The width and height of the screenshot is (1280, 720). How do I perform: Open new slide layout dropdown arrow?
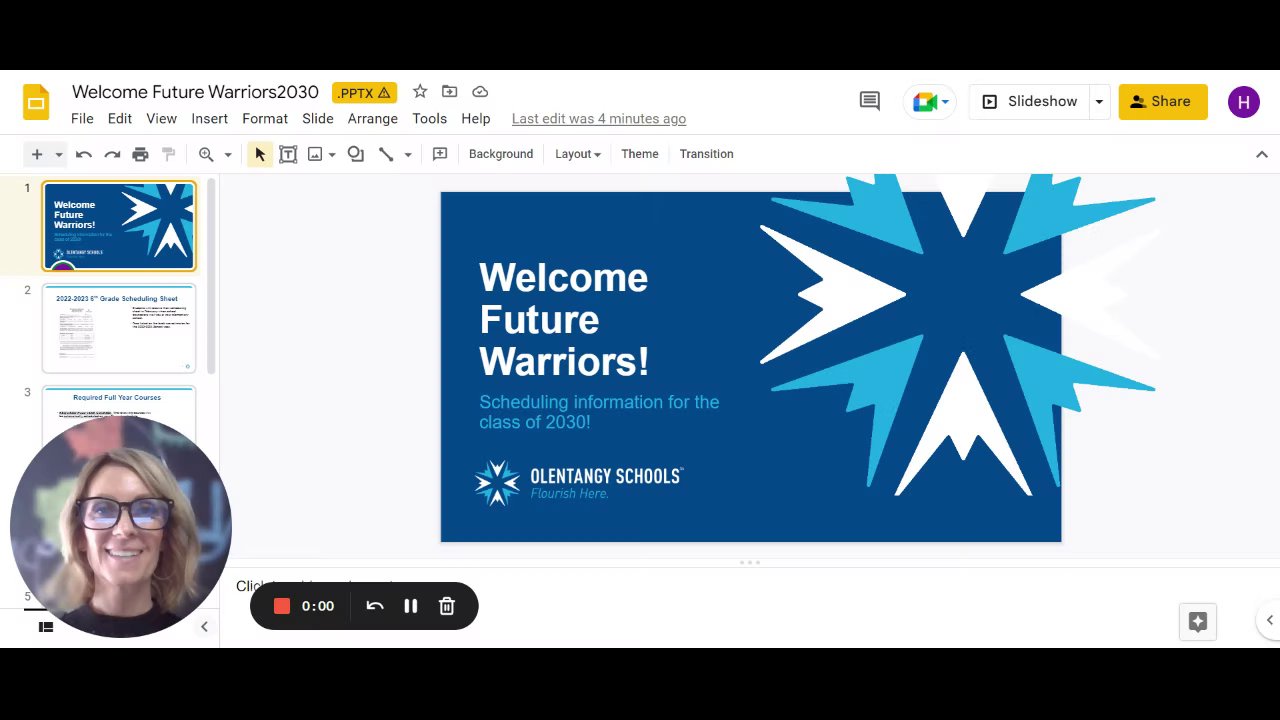click(59, 154)
